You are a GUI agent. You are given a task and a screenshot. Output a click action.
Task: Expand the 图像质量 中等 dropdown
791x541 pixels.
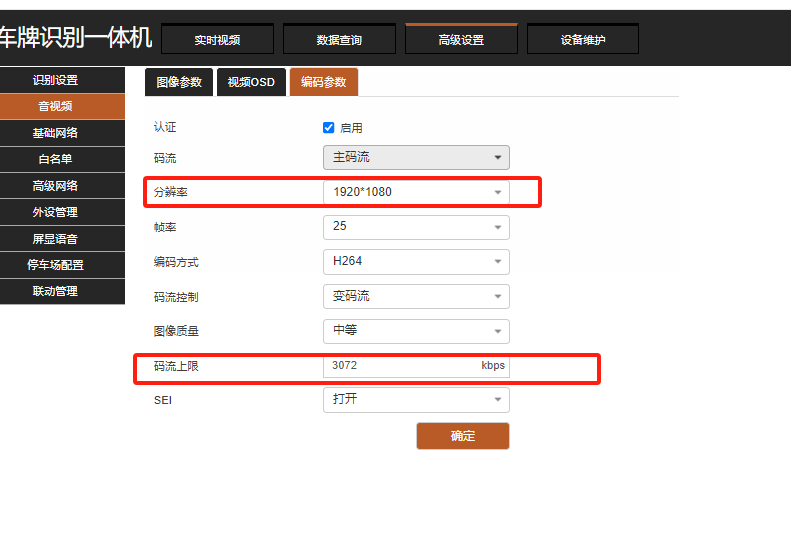tap(415, 331)
